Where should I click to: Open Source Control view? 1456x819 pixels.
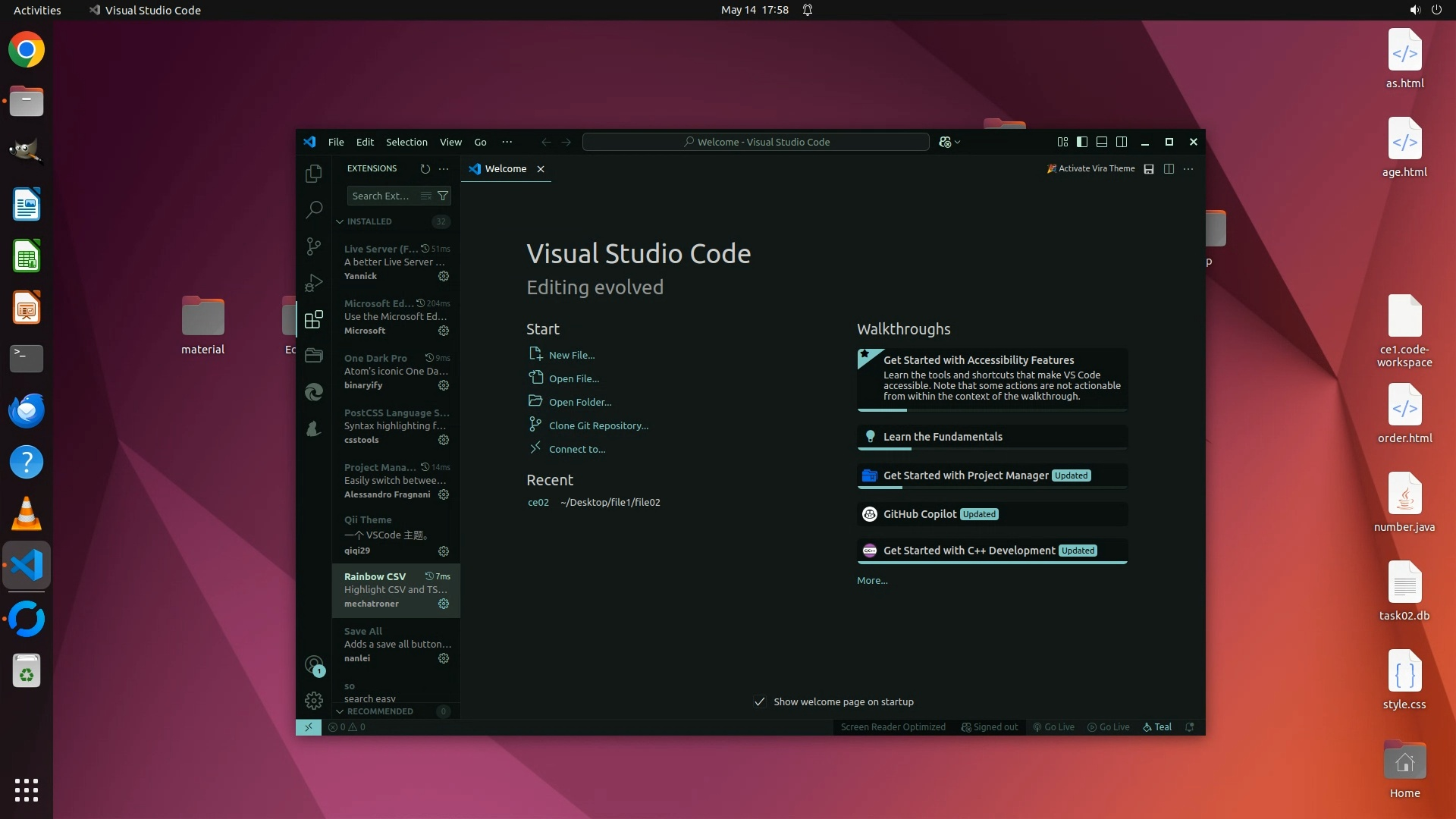[313, 246]
